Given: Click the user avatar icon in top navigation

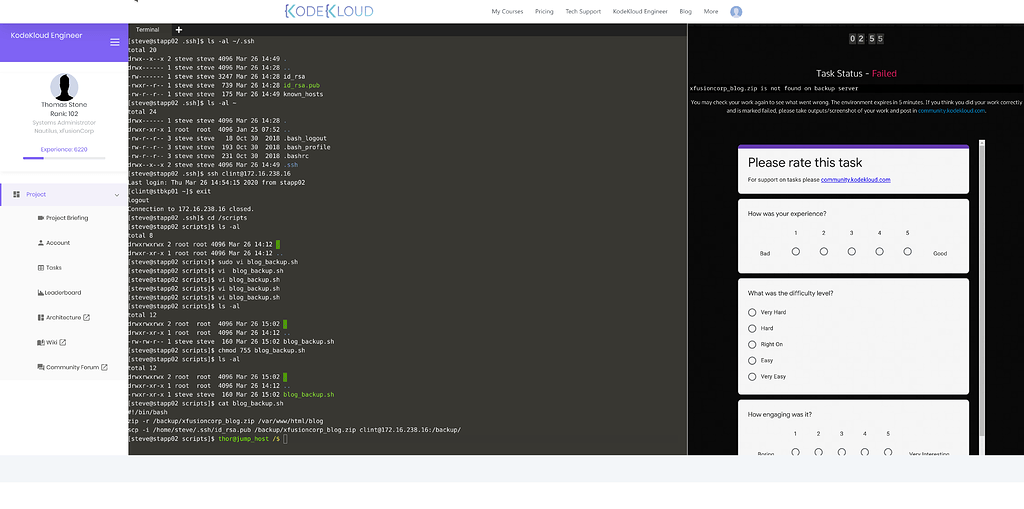Looking at the screenshot, I should click(736, 12).
